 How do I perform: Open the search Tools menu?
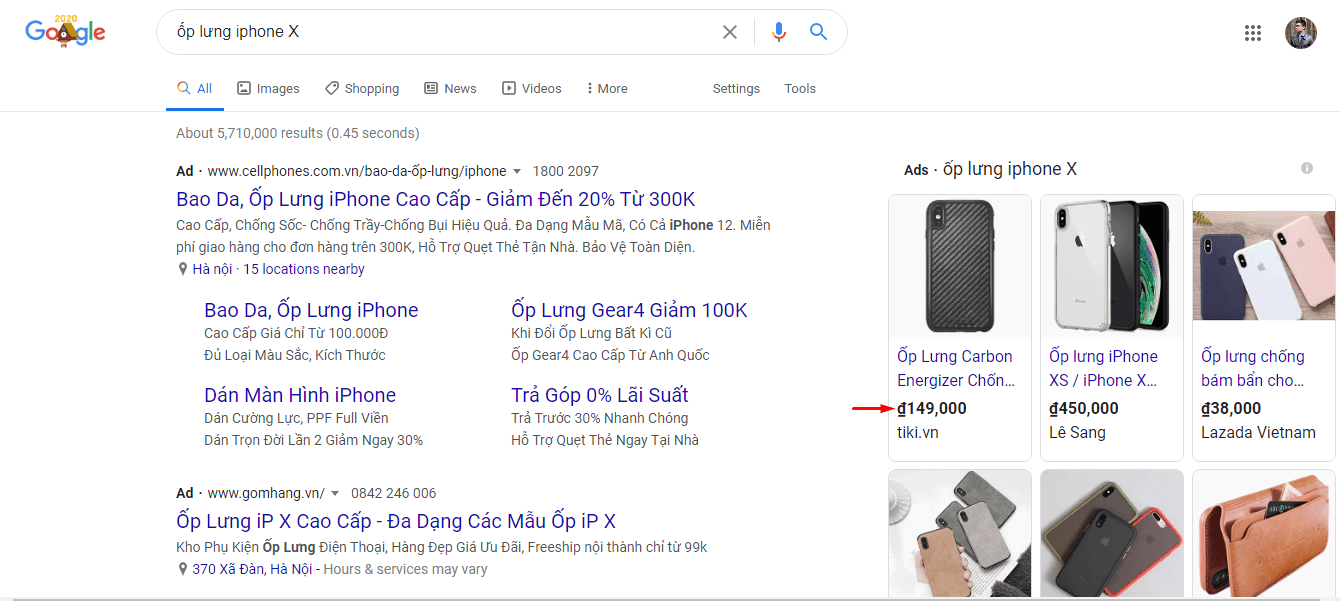(x=800, y=88)
